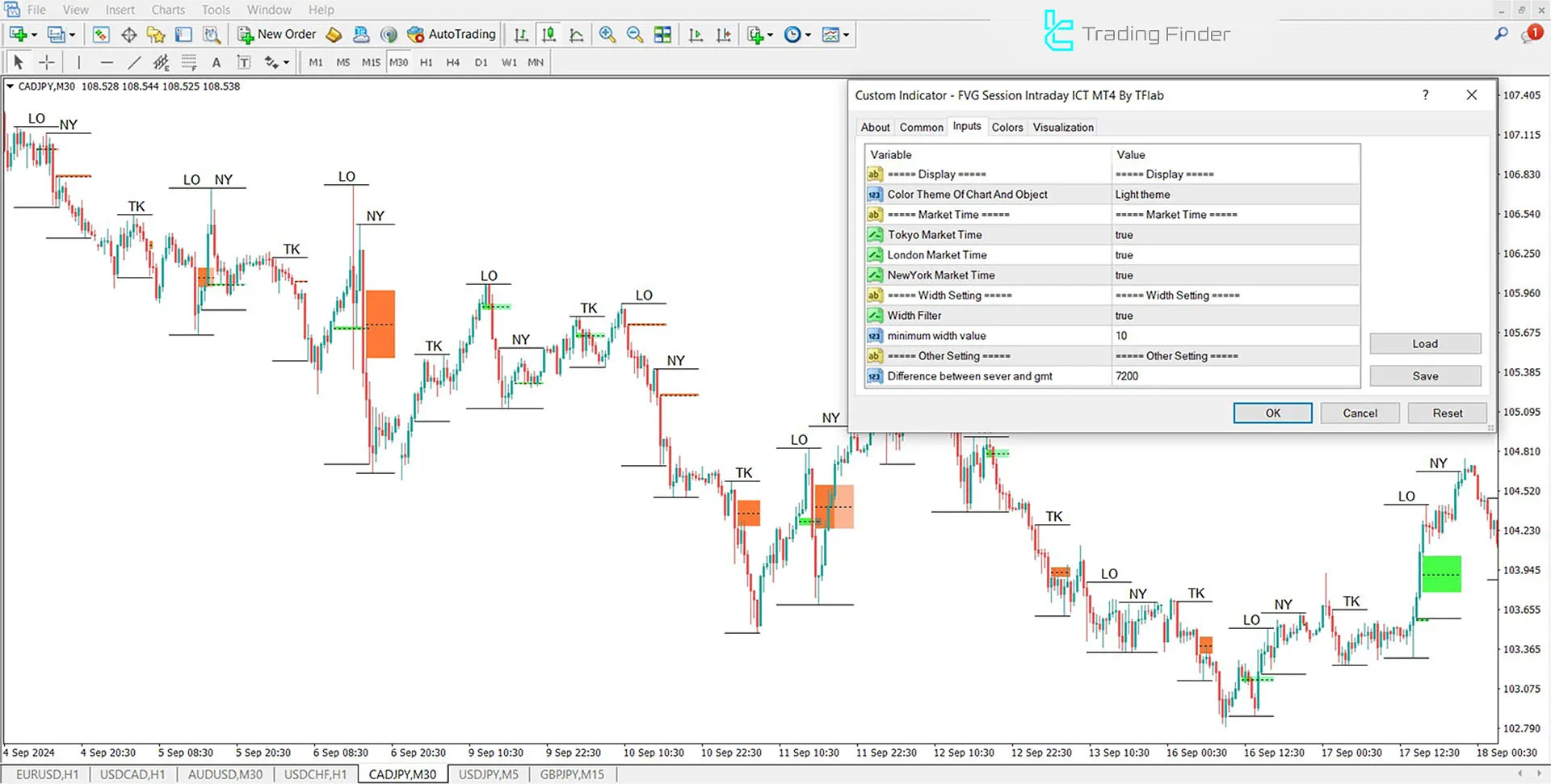Click the Zoom Out magnifier icon
The height and width of the screenshot is (784, 1551).
point(635,35)
